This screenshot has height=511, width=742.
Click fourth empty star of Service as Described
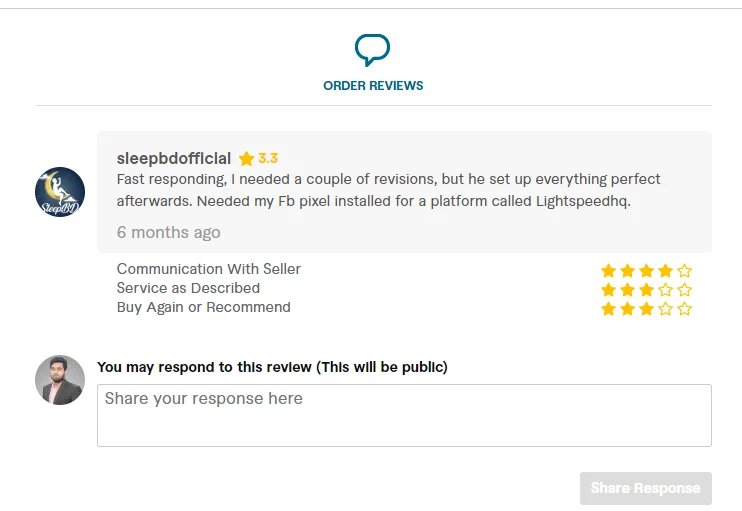pyautogui.click(x=665, y=290)
